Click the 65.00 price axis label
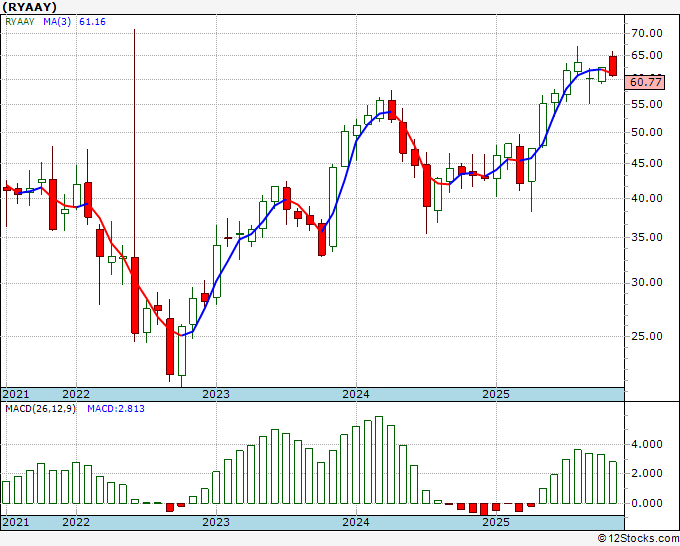 click(x=647, y=56)
